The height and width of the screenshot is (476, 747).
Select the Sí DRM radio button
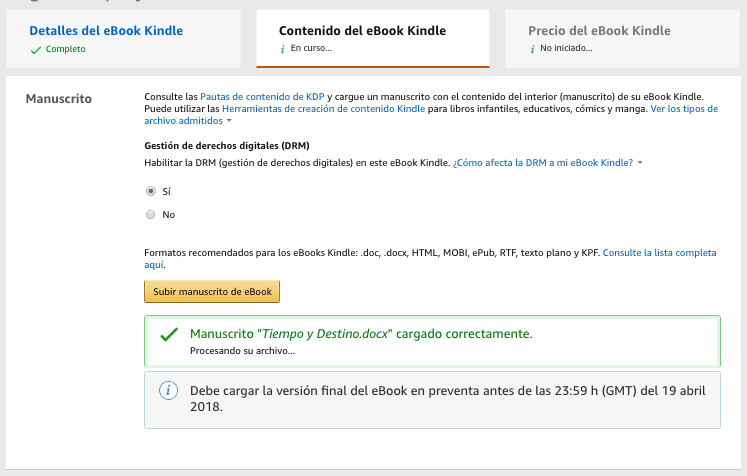[151, 190]
